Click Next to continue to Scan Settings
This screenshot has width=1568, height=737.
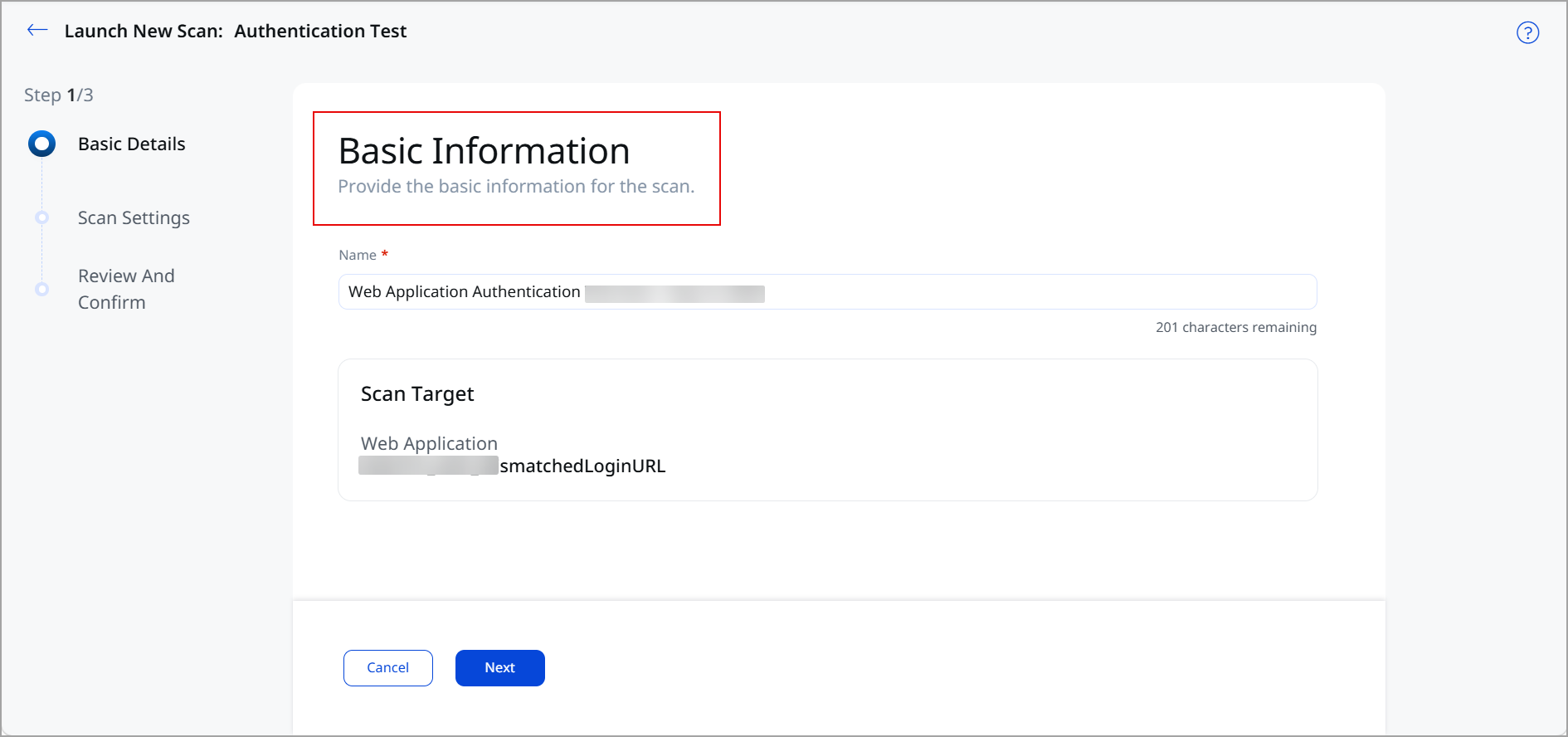[x=499, y=668]
